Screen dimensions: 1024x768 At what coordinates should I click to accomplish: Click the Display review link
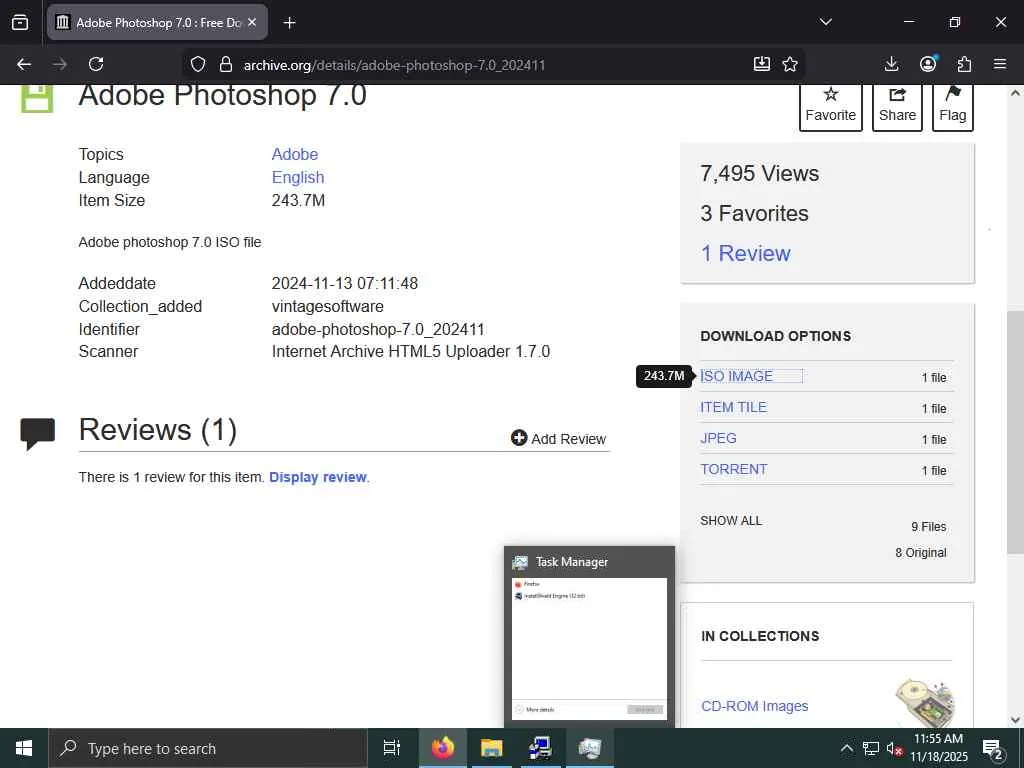(318, 477)
